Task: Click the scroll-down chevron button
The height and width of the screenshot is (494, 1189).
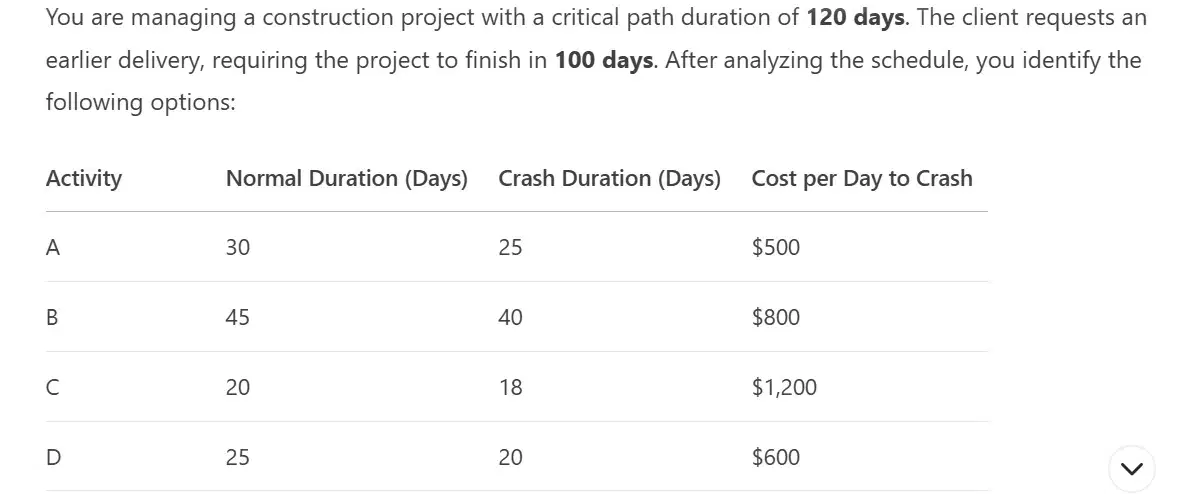Action: (x=1131, y=469)
